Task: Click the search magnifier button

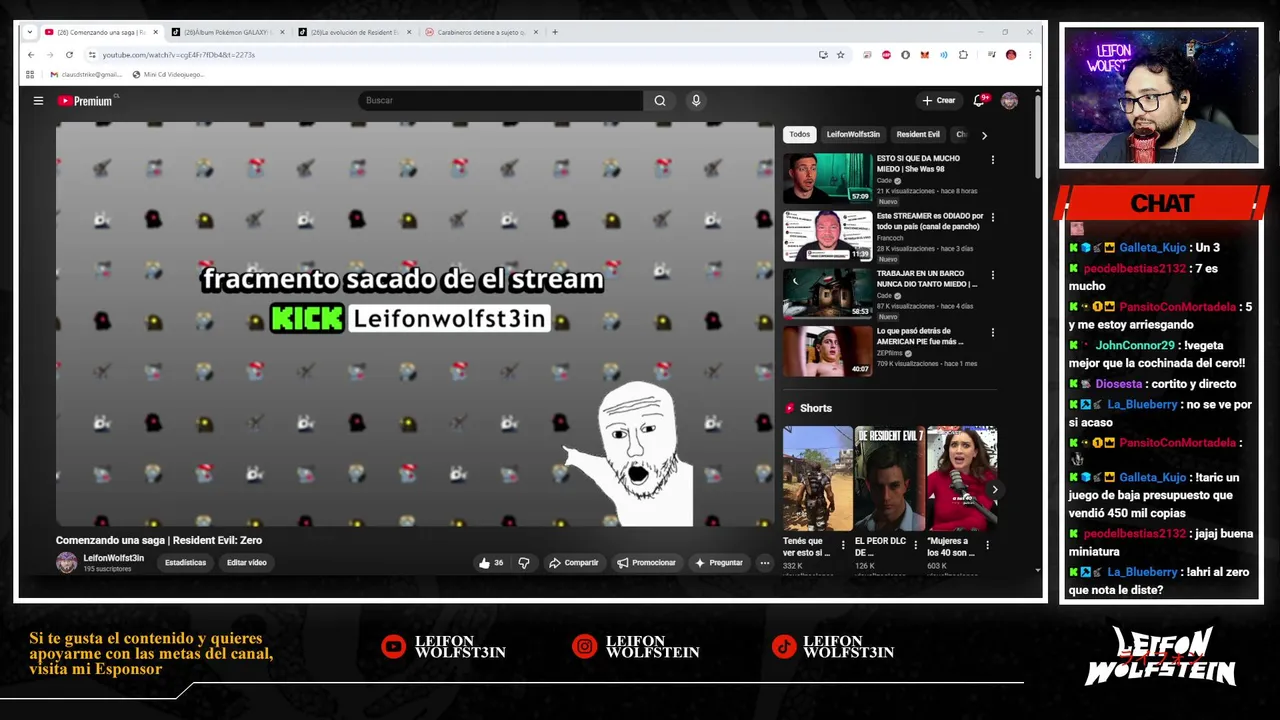Action: pos(660,100)
